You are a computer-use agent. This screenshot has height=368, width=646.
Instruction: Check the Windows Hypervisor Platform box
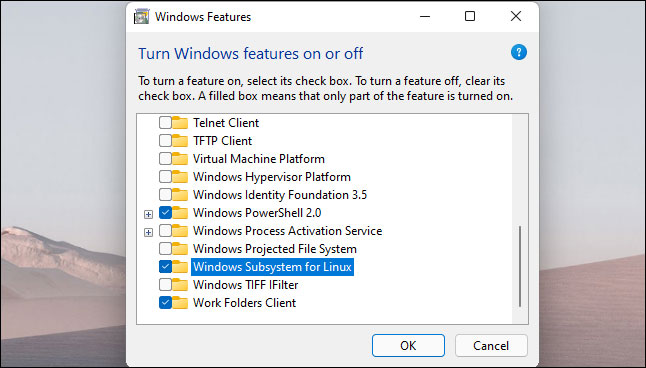pos(165,176)
